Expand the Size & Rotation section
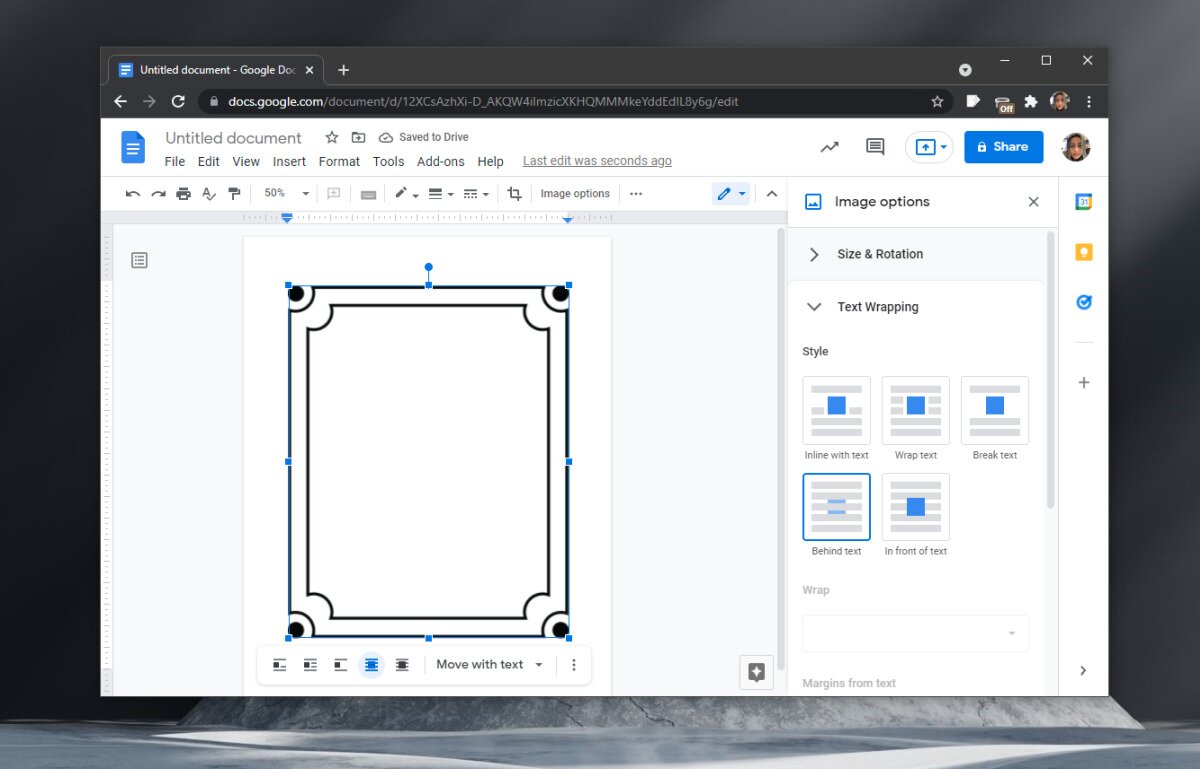The height and width of the screenshot is (769, 1200). [879, 253]
